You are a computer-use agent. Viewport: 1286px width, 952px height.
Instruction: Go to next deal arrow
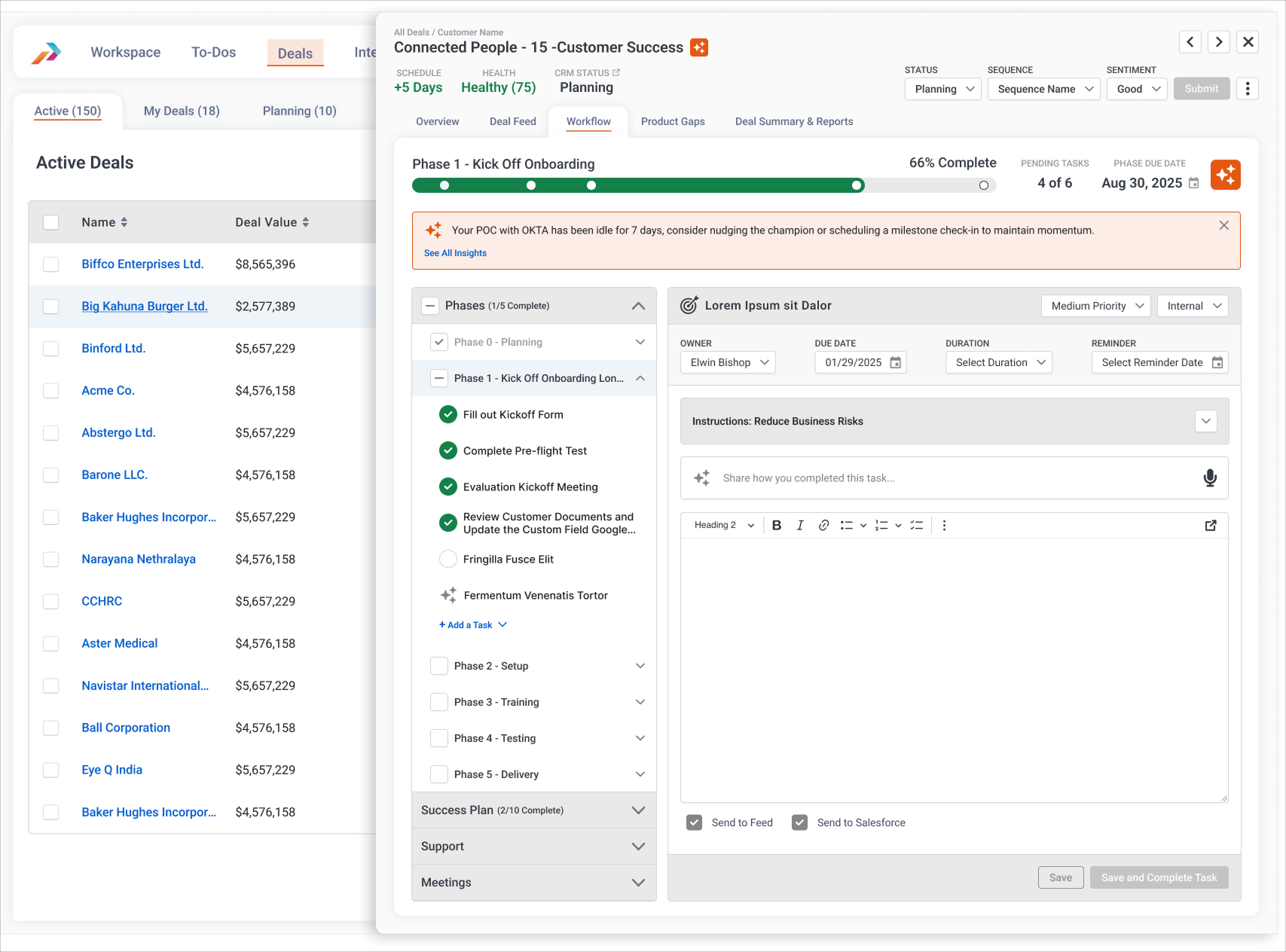click(x=1219, y=42)
